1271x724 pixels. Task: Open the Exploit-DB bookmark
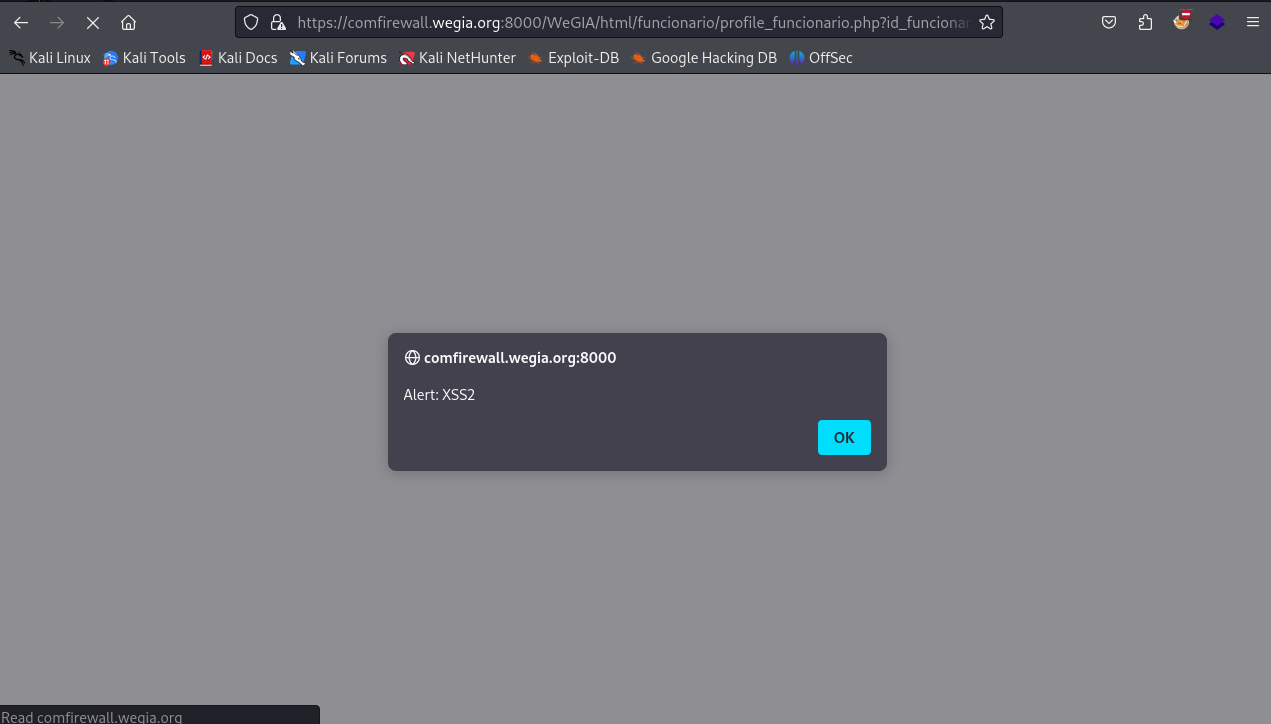pyautogui.click(x=574, y=58)
